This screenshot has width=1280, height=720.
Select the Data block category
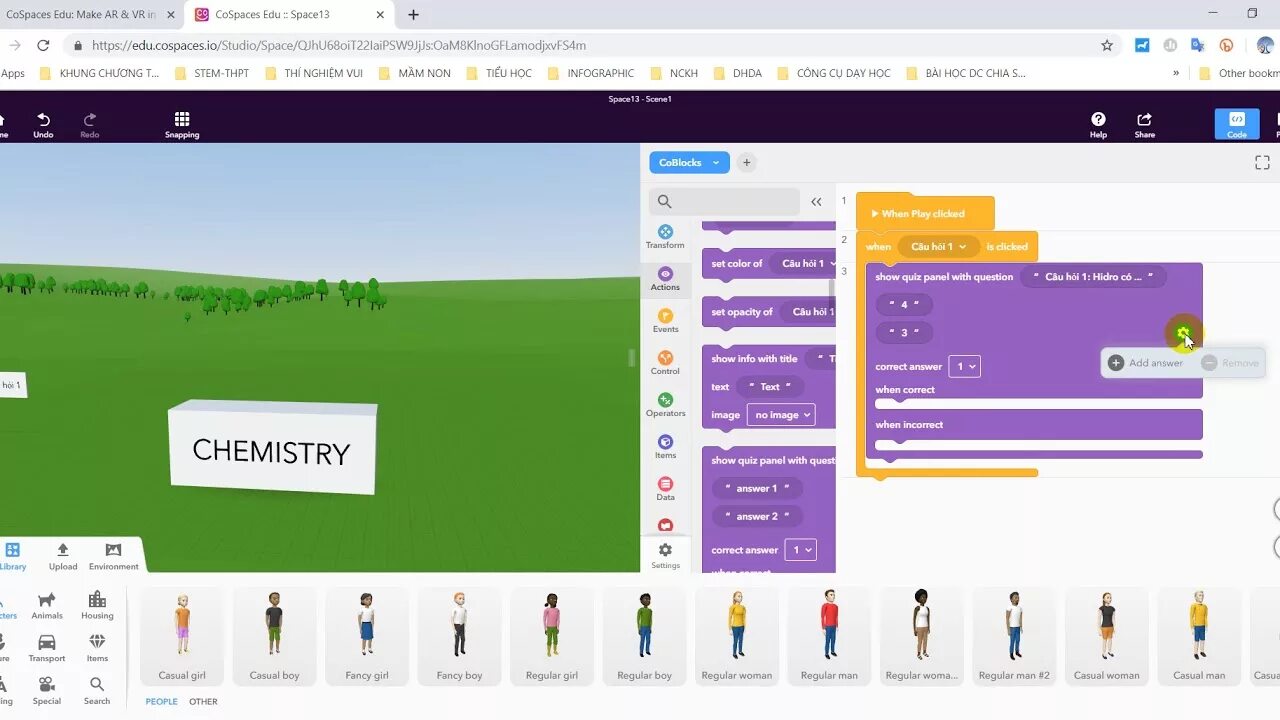point(665,489)
